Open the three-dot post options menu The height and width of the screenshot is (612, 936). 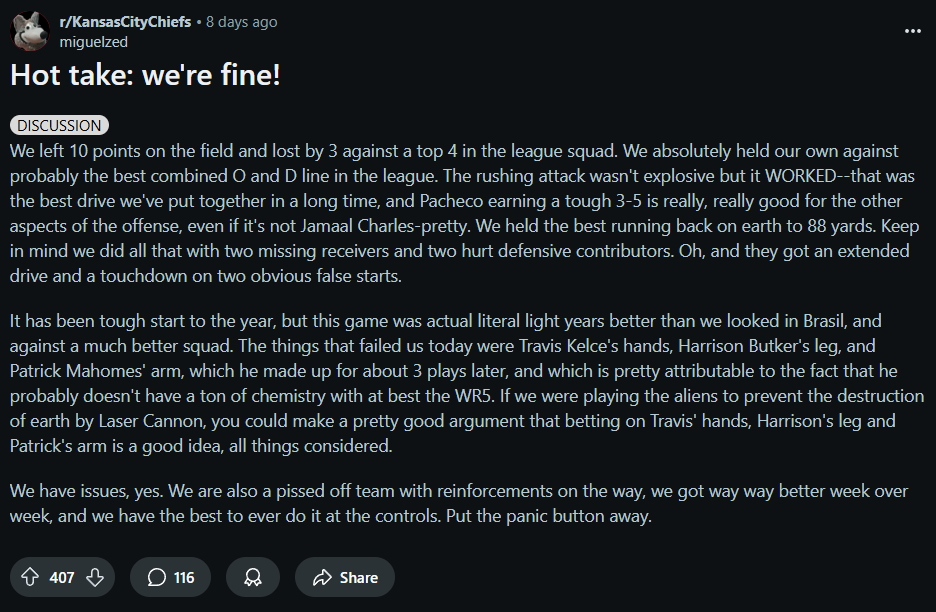coord(913,31)
